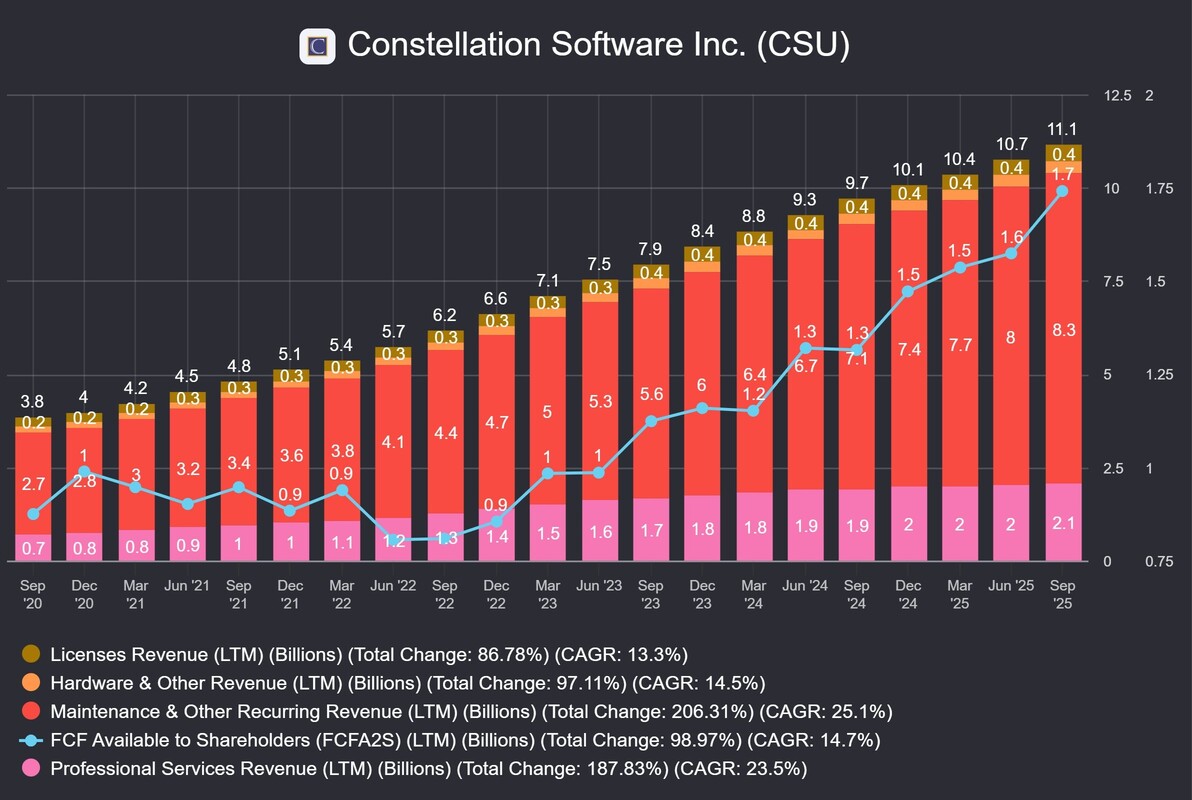Click the Licenses Revenue legend color dot

[31, 654]
